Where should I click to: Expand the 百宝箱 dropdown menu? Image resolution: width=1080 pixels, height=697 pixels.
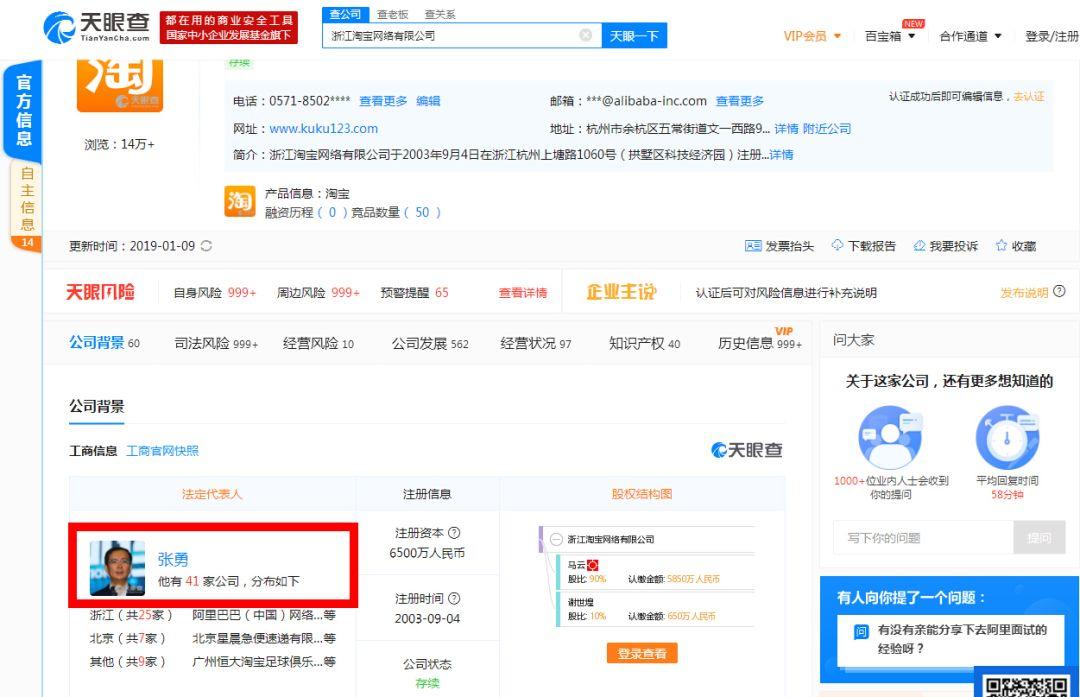[x=890, y=36]
